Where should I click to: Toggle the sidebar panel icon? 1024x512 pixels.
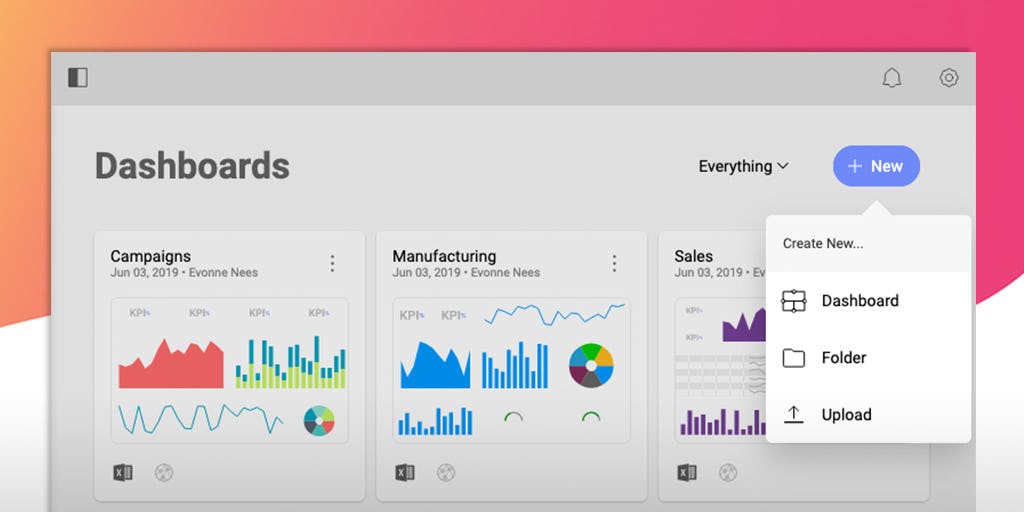78,78
